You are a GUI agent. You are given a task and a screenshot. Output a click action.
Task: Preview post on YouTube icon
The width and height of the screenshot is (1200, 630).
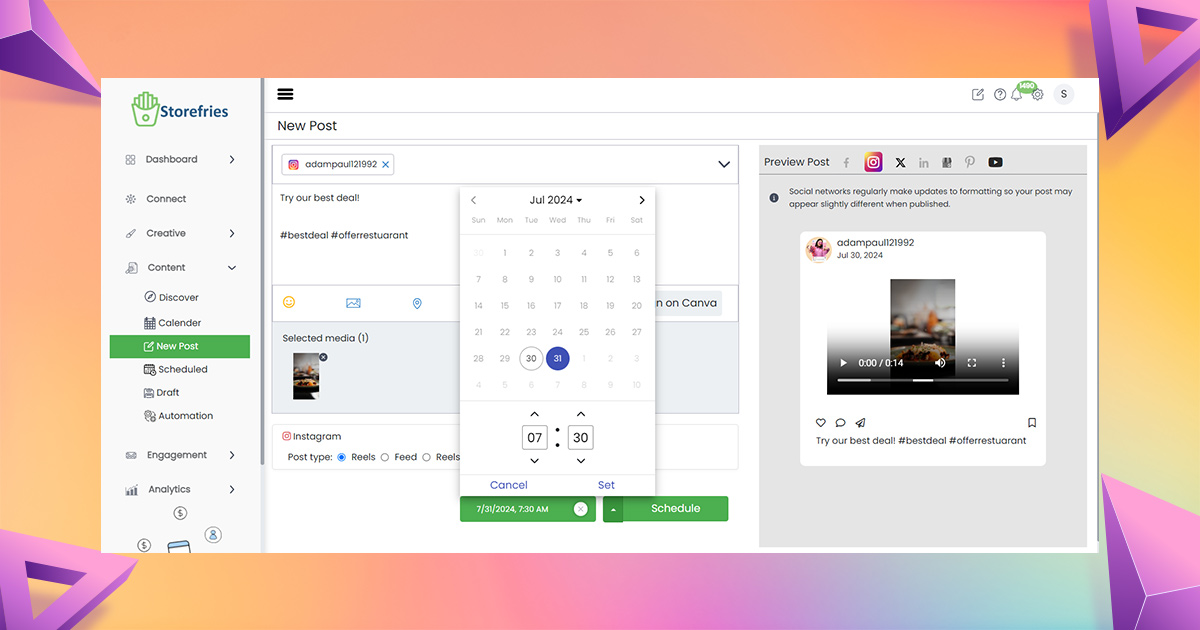point(995,162)
